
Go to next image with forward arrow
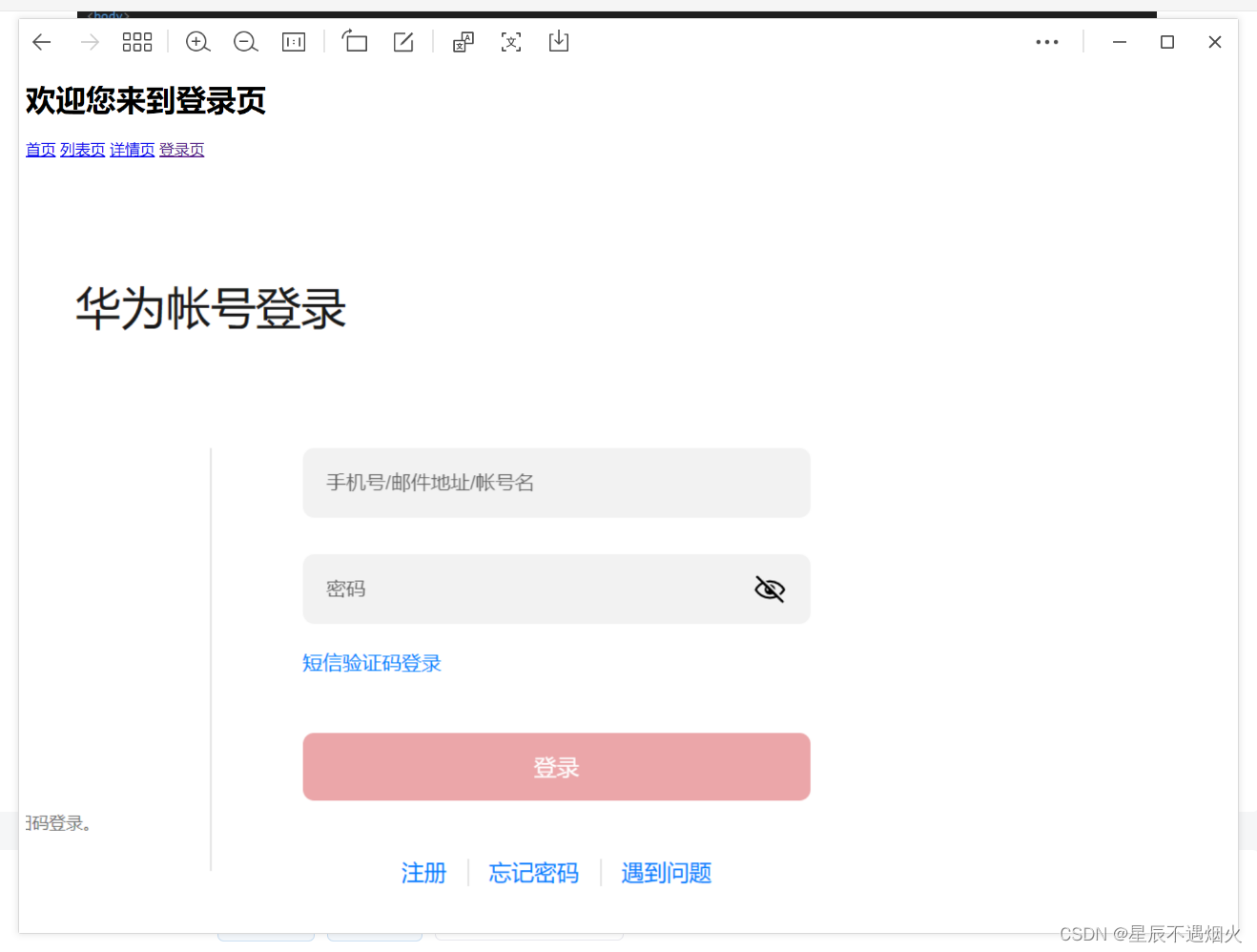[90, 42]
